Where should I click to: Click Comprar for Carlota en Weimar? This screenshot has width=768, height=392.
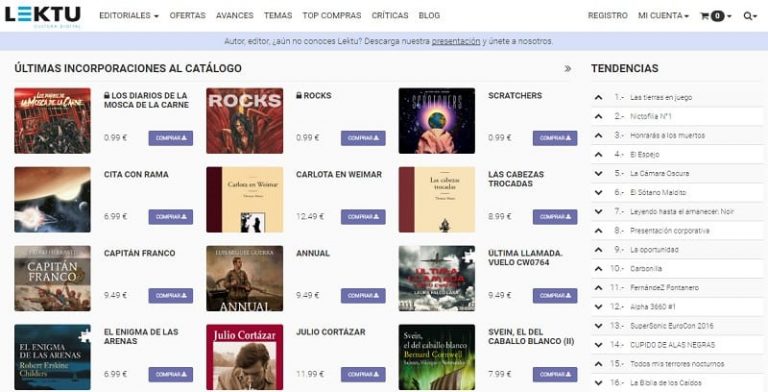pos(363,217)
